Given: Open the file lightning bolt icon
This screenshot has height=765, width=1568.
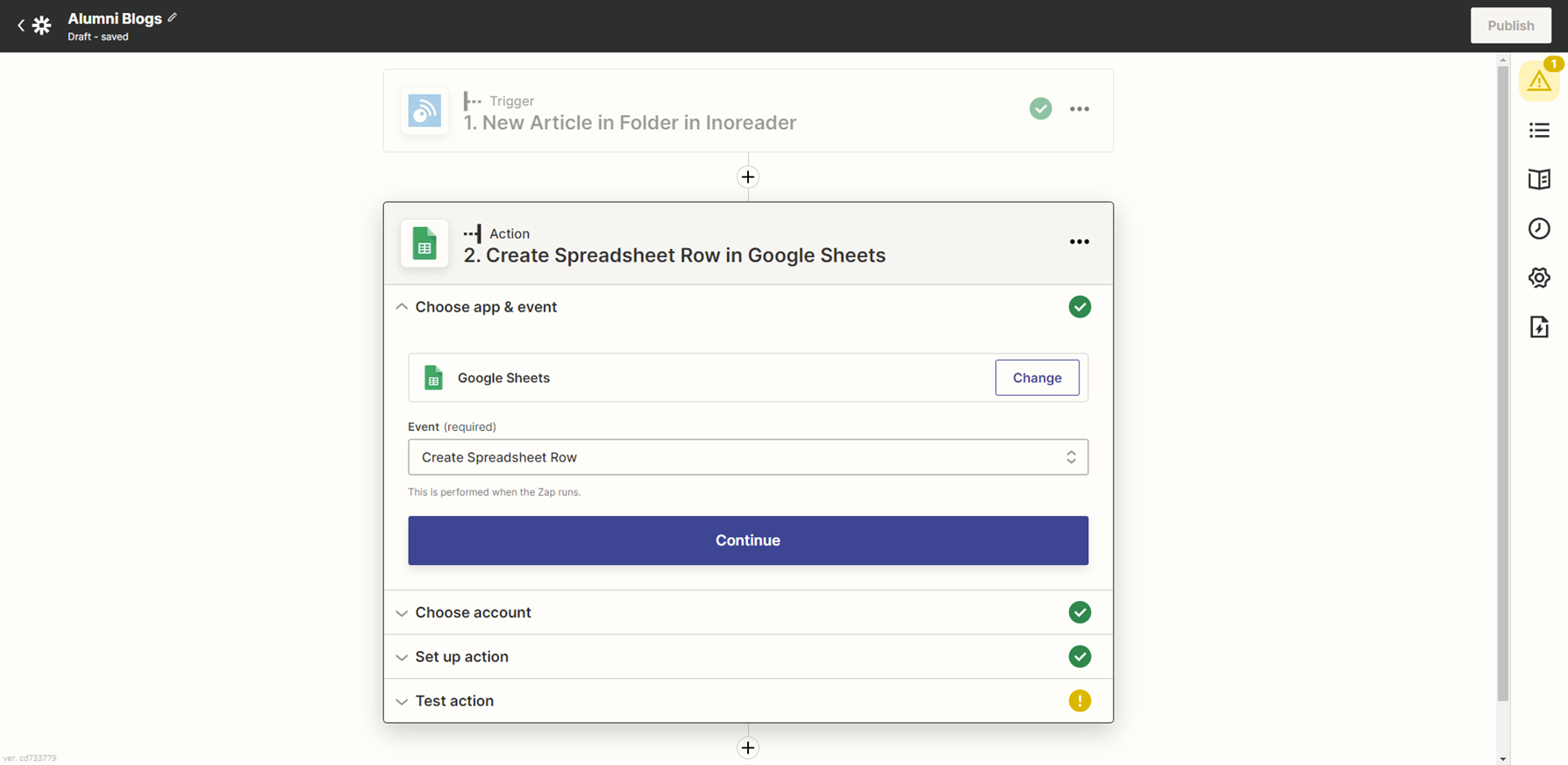Looking at the screenshot, I should click(x=1539, y=327).
